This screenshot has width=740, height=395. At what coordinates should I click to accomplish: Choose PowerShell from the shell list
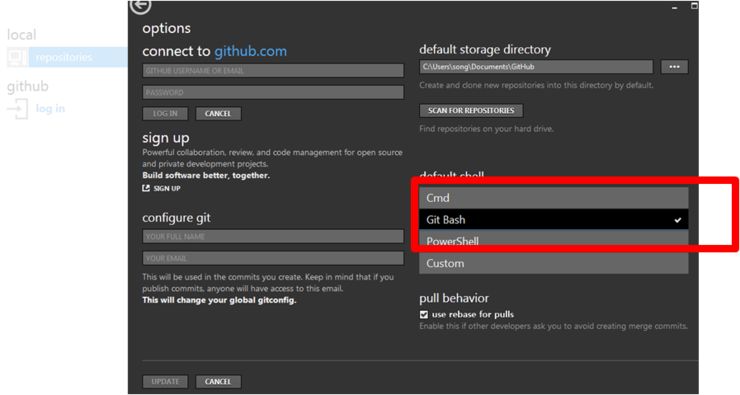[554, 241]
